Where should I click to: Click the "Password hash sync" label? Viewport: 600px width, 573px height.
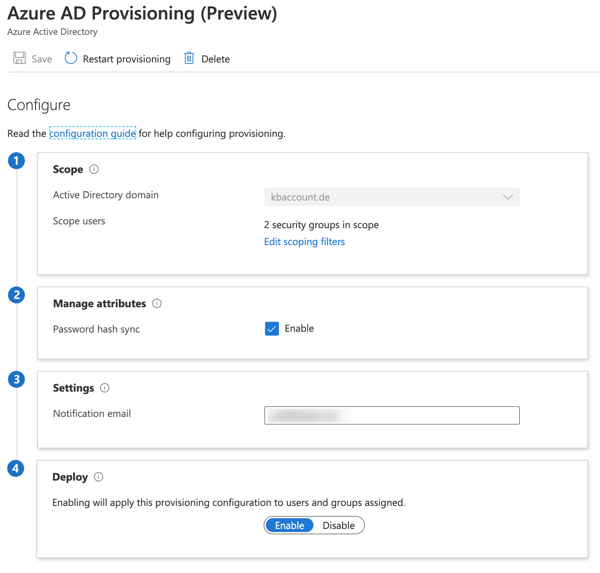click(x=96, y=329)
